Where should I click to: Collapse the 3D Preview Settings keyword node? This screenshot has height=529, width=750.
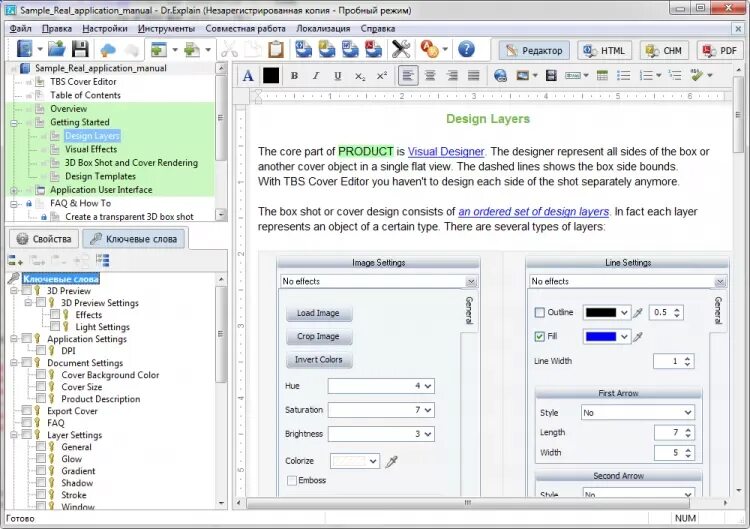pyautogui.click(x=28, y=302)
